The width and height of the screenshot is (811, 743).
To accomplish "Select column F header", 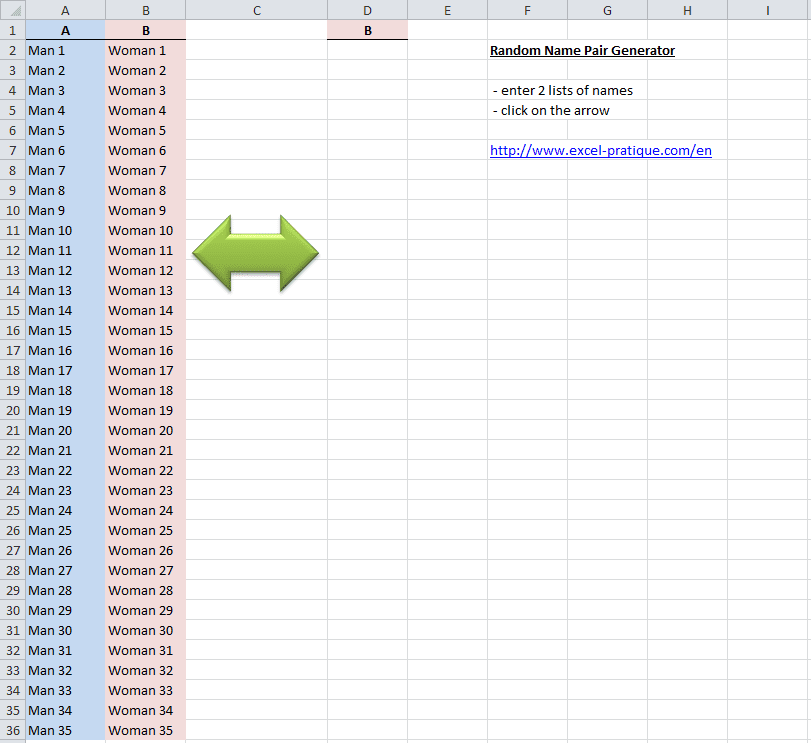I will pos(528,10).
